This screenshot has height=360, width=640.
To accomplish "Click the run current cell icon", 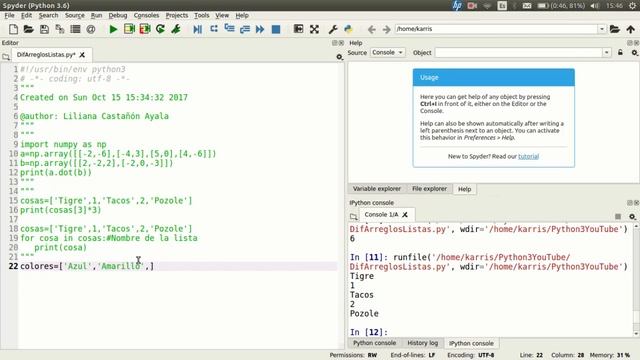I will point(129,29).
